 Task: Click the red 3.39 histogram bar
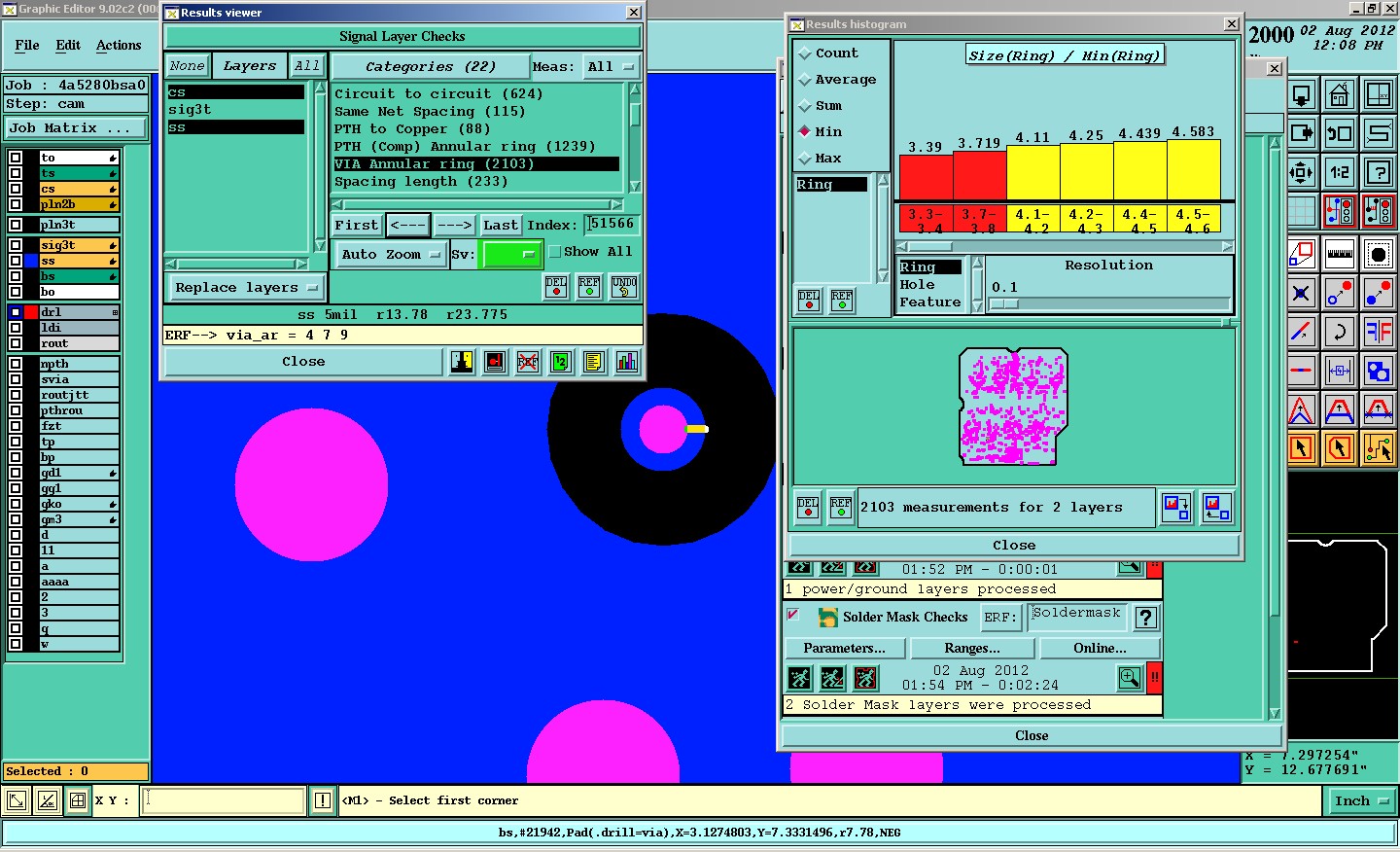click(926, 178)
